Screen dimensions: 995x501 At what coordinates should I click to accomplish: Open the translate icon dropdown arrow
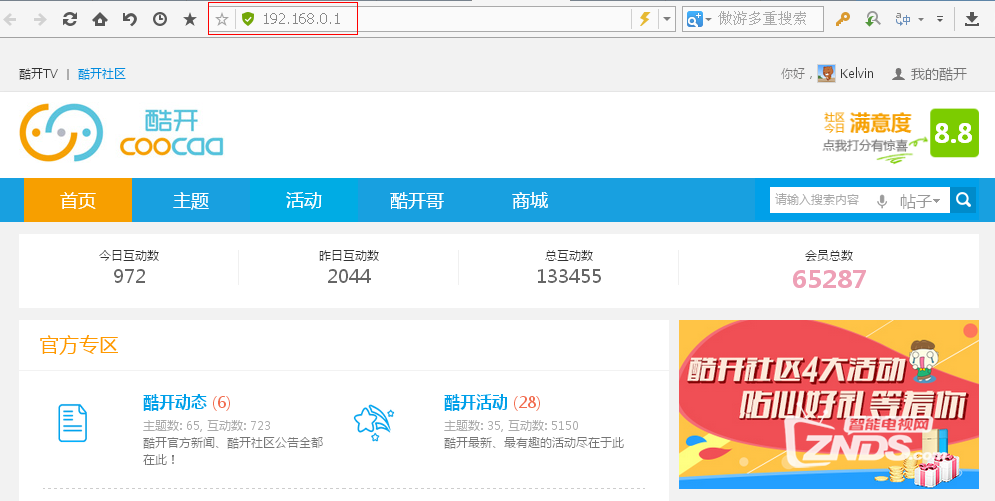click(x=921, y=20)
